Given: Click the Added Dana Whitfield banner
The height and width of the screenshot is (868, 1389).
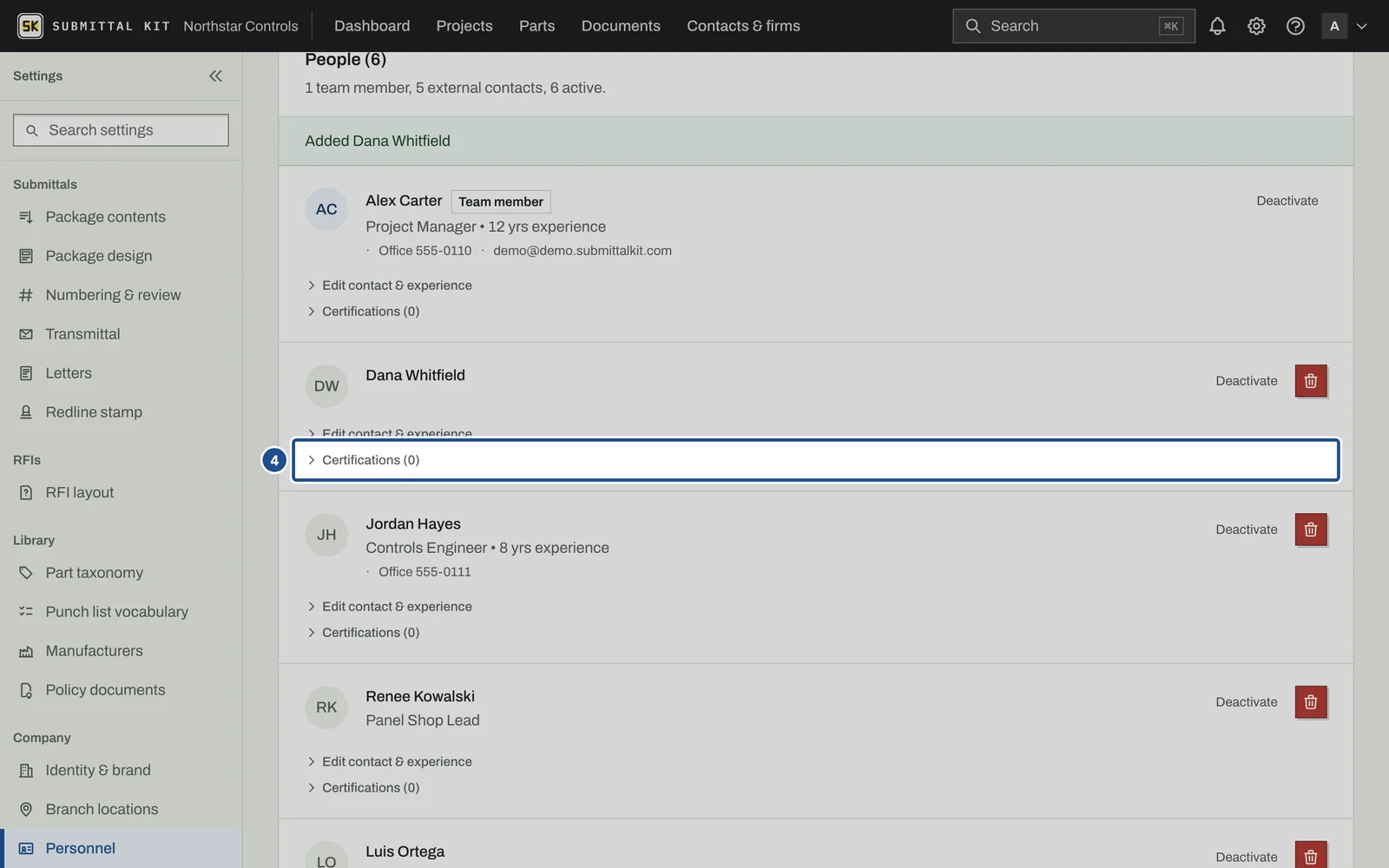Looking at the screenshot, I should pos(815,141).
